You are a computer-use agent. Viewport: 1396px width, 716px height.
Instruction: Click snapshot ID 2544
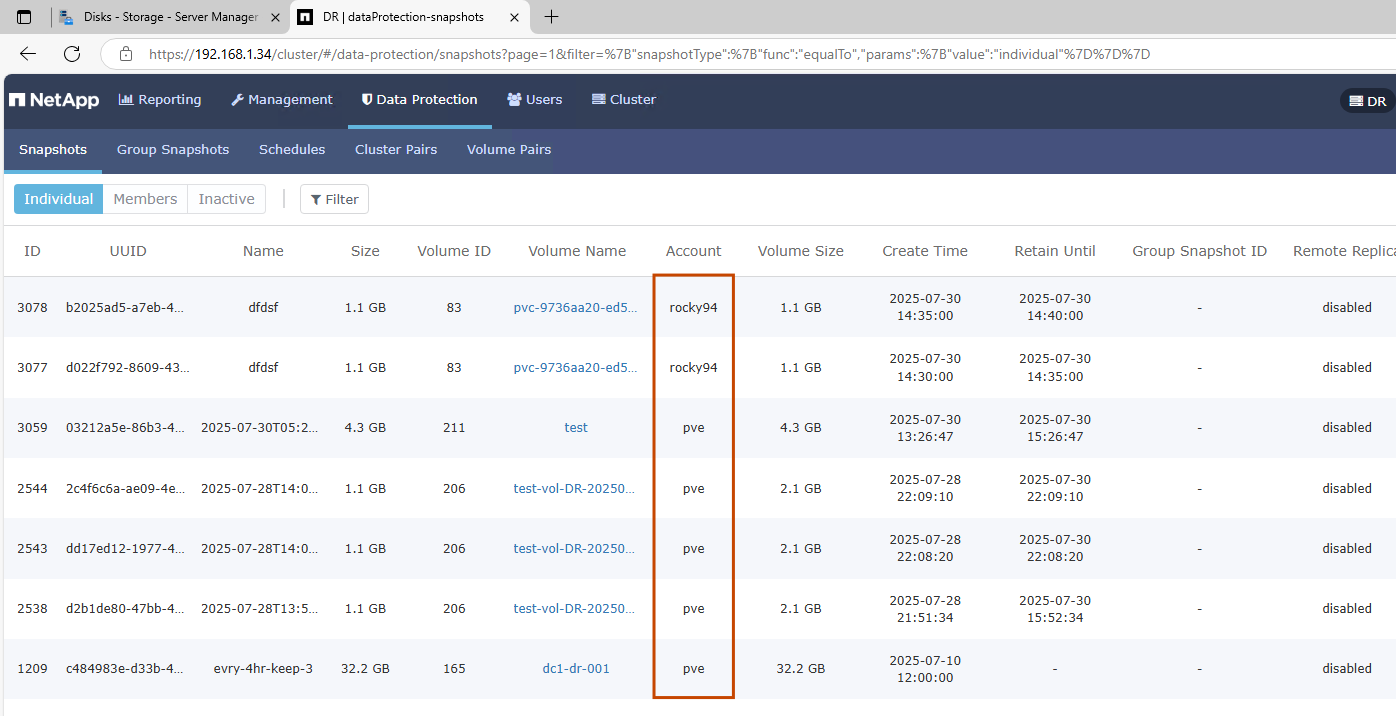pos(32,488)
